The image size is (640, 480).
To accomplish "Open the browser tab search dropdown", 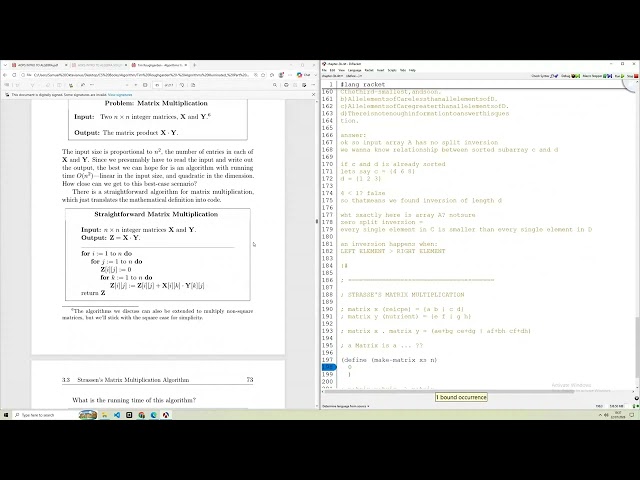I will [x=5, y=65].
